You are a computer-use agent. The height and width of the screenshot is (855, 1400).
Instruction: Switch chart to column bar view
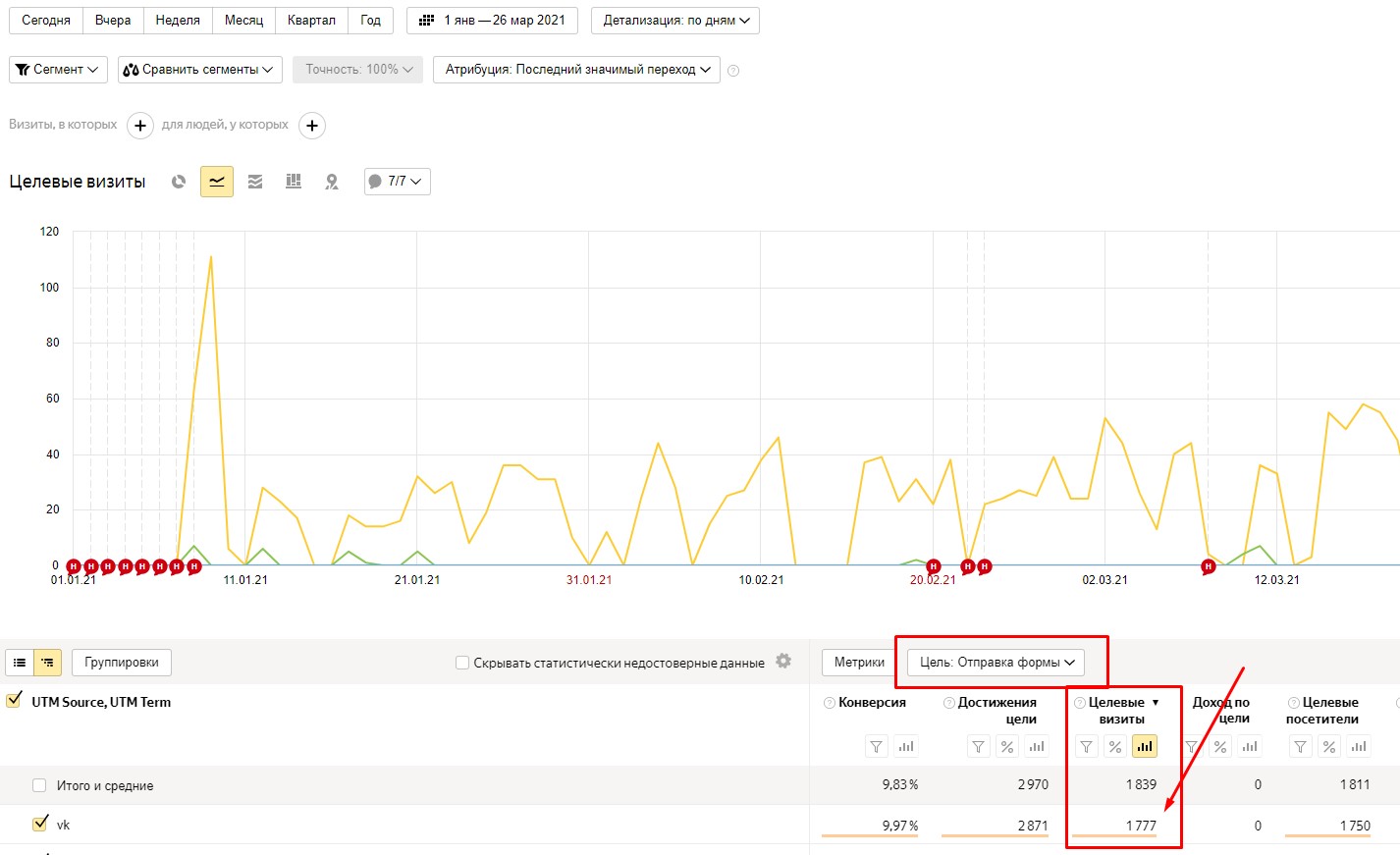point(294,182)
